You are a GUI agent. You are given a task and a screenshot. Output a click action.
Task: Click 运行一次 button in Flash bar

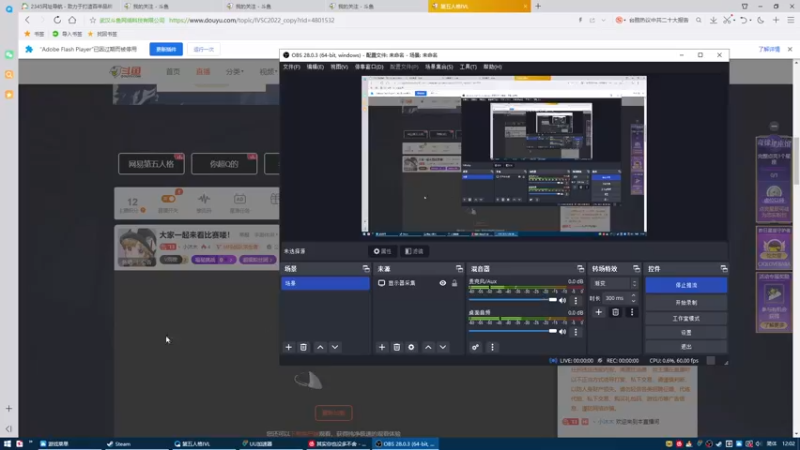[204, 49]
